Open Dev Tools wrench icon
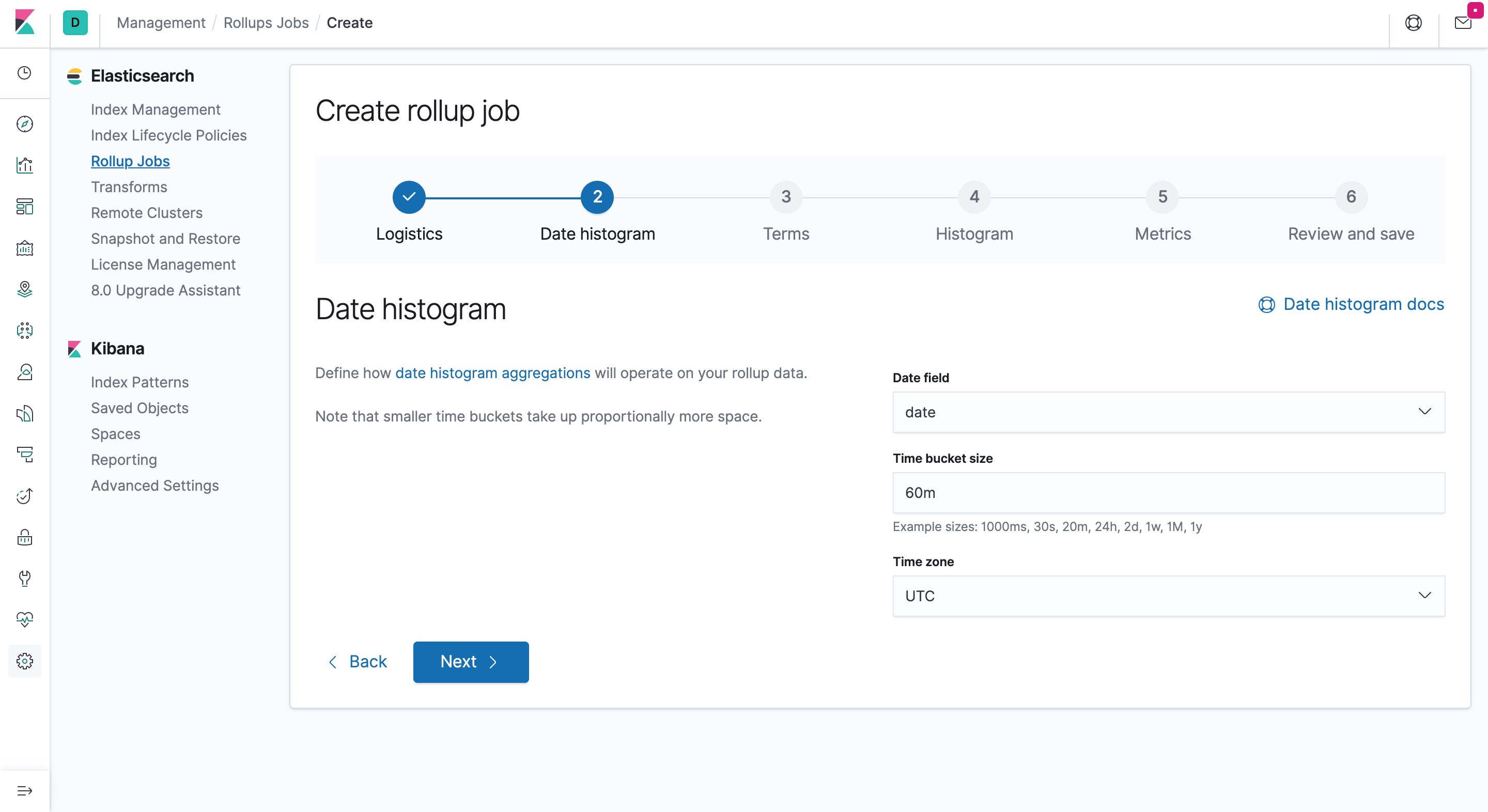Screen dimensions: 1488x812 pyautogui.click(x=24, y=578)
